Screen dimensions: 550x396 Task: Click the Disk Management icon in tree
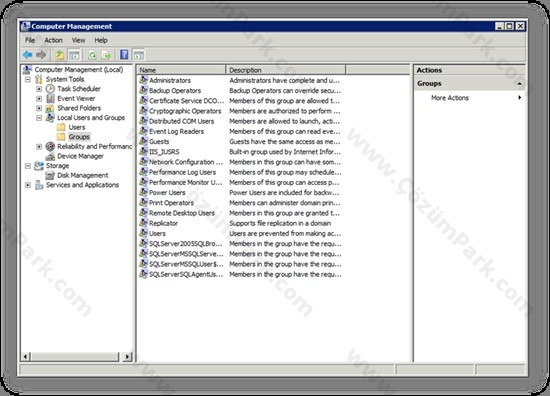51,175
